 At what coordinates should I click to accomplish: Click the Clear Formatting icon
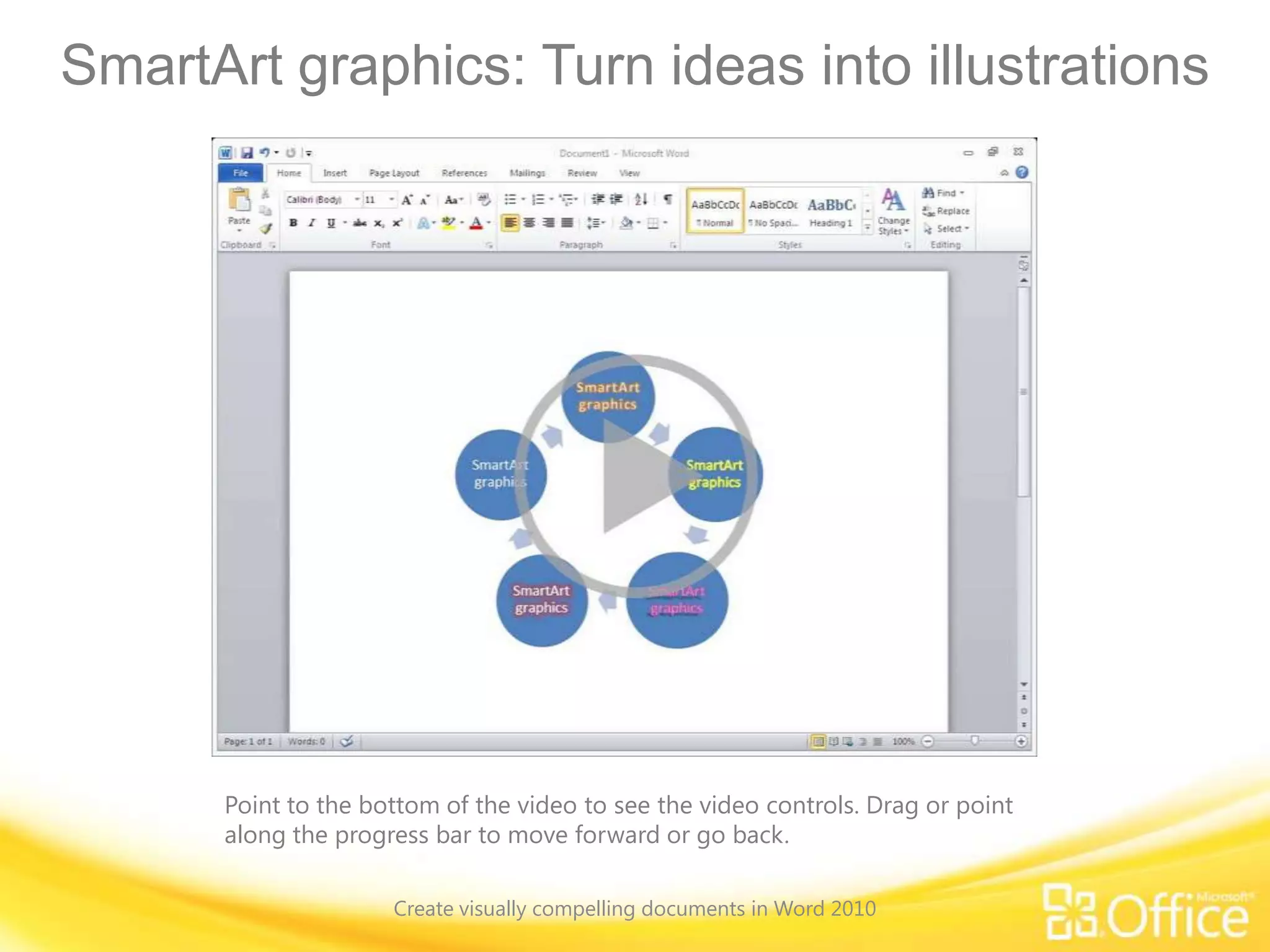[x=484, y=200]
